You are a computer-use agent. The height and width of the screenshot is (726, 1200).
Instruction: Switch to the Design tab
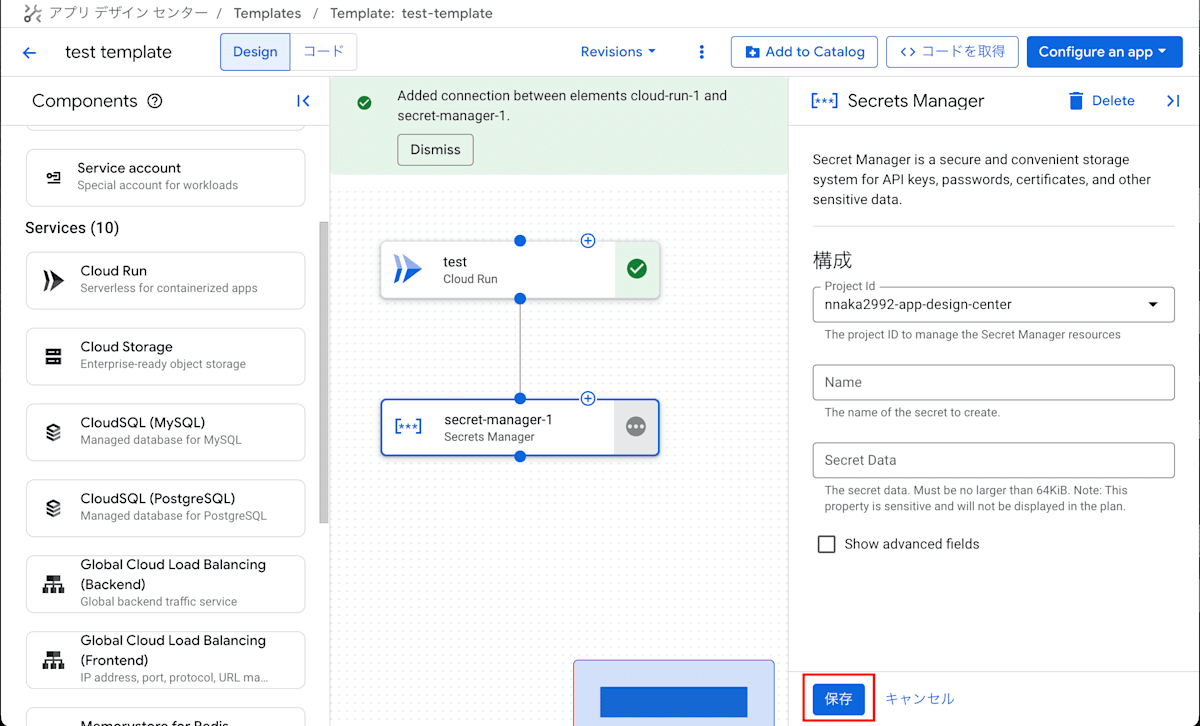pos(255,52)
